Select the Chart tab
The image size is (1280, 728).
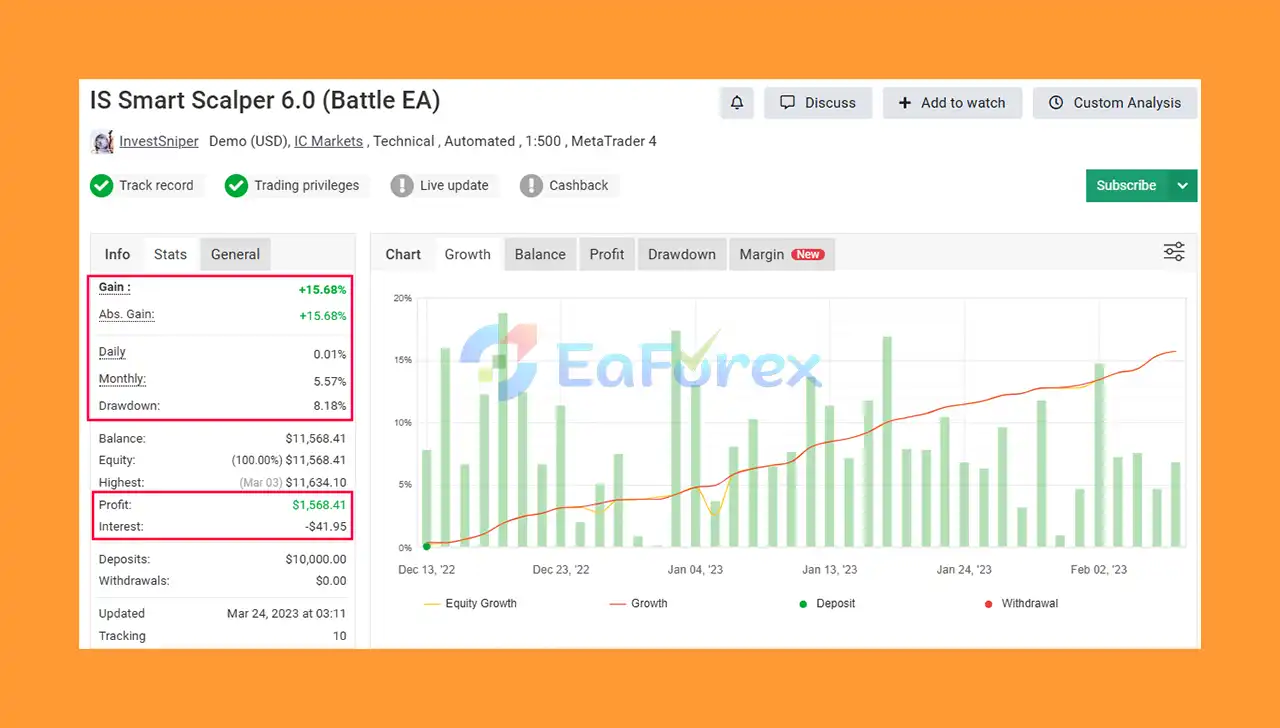click(403, 254)
